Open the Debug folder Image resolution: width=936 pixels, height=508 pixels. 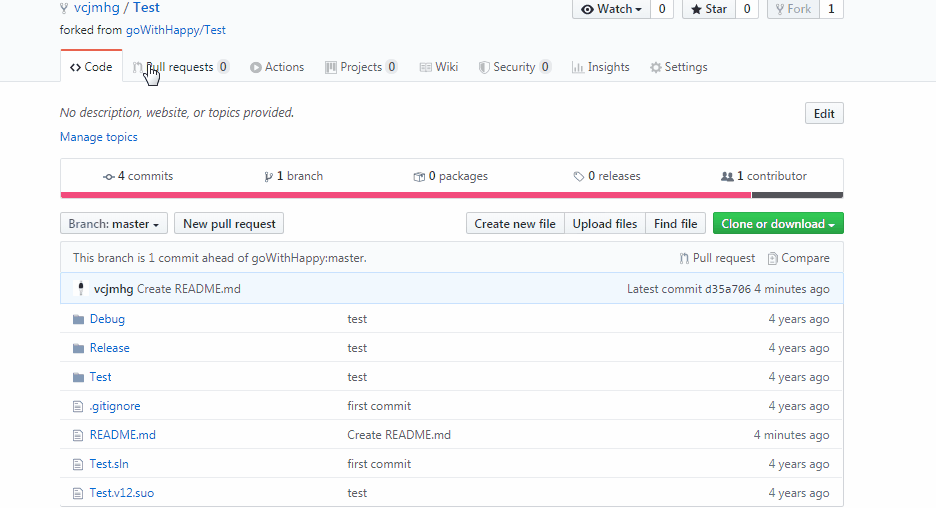click(x=107, y=319)
